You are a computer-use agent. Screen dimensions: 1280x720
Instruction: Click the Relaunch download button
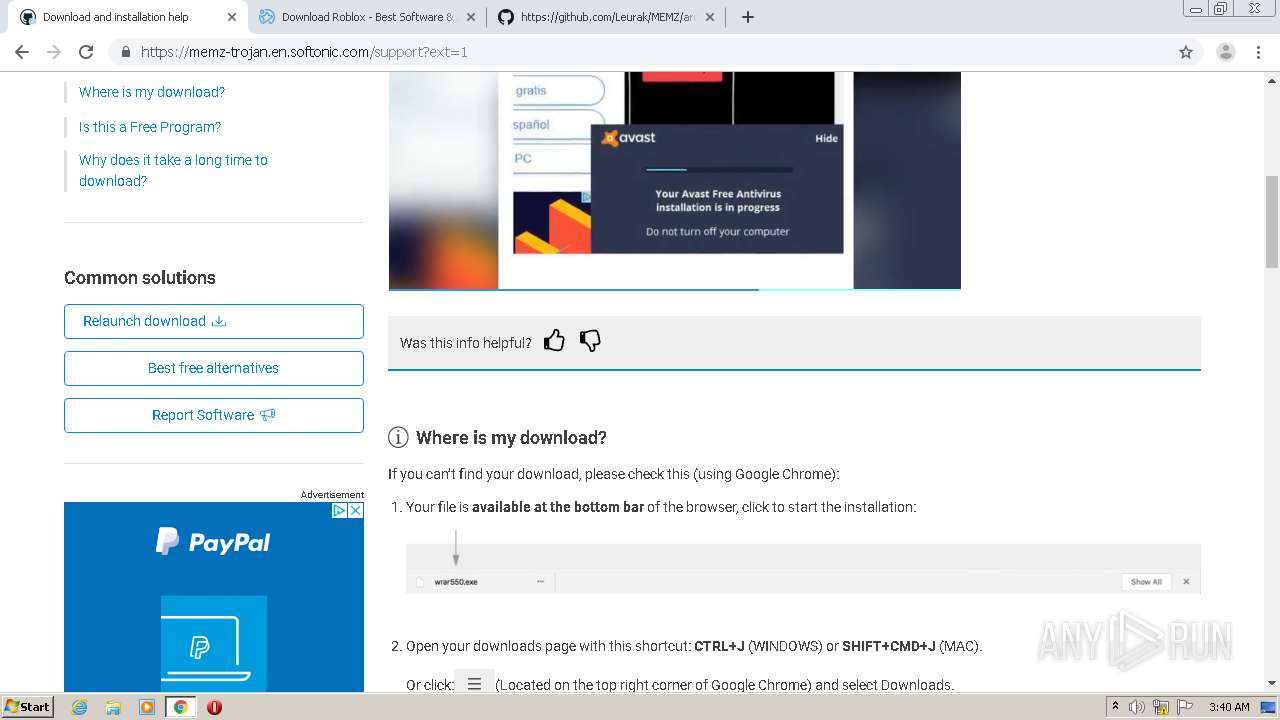214,321
